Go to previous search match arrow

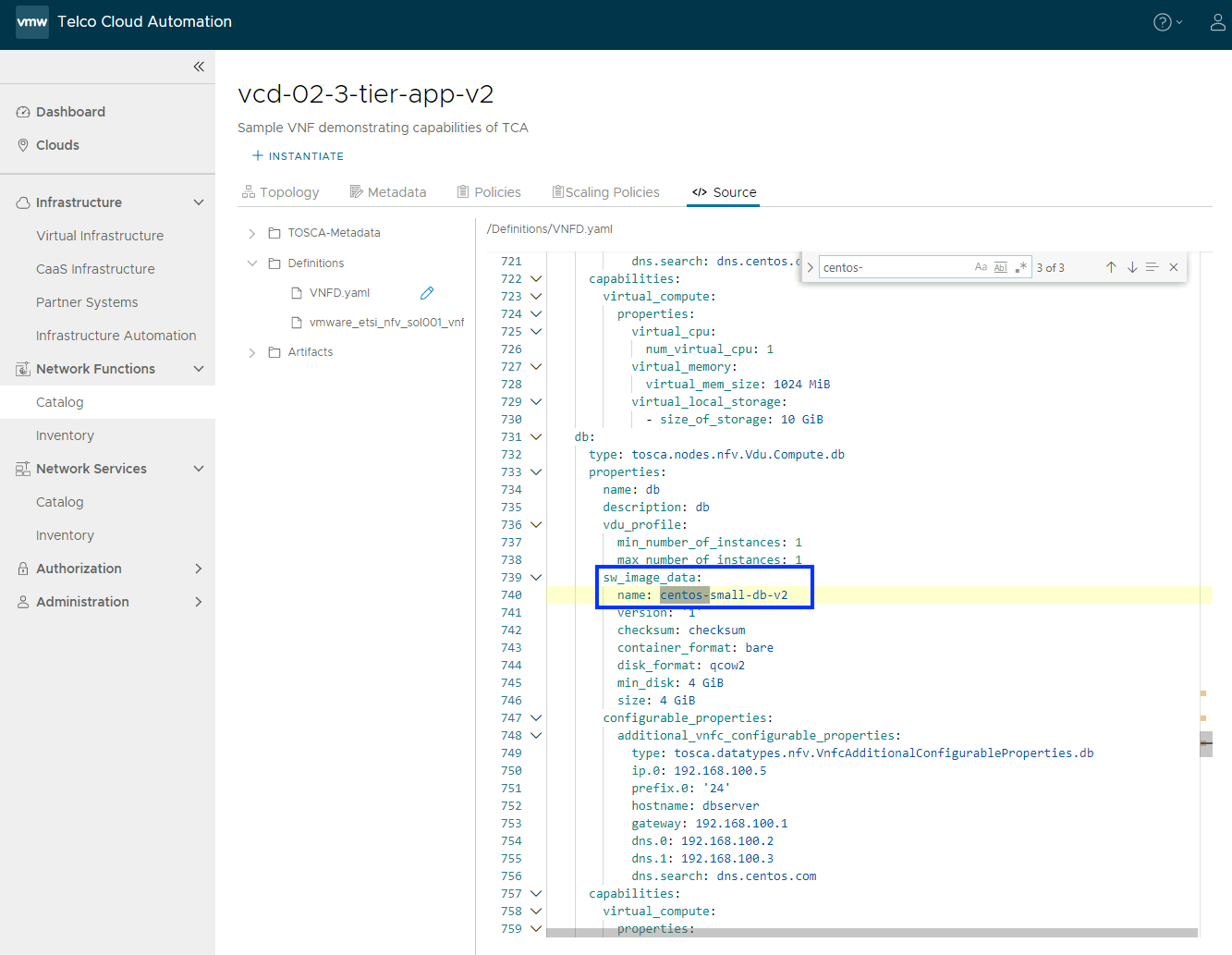click(1111, 267)
